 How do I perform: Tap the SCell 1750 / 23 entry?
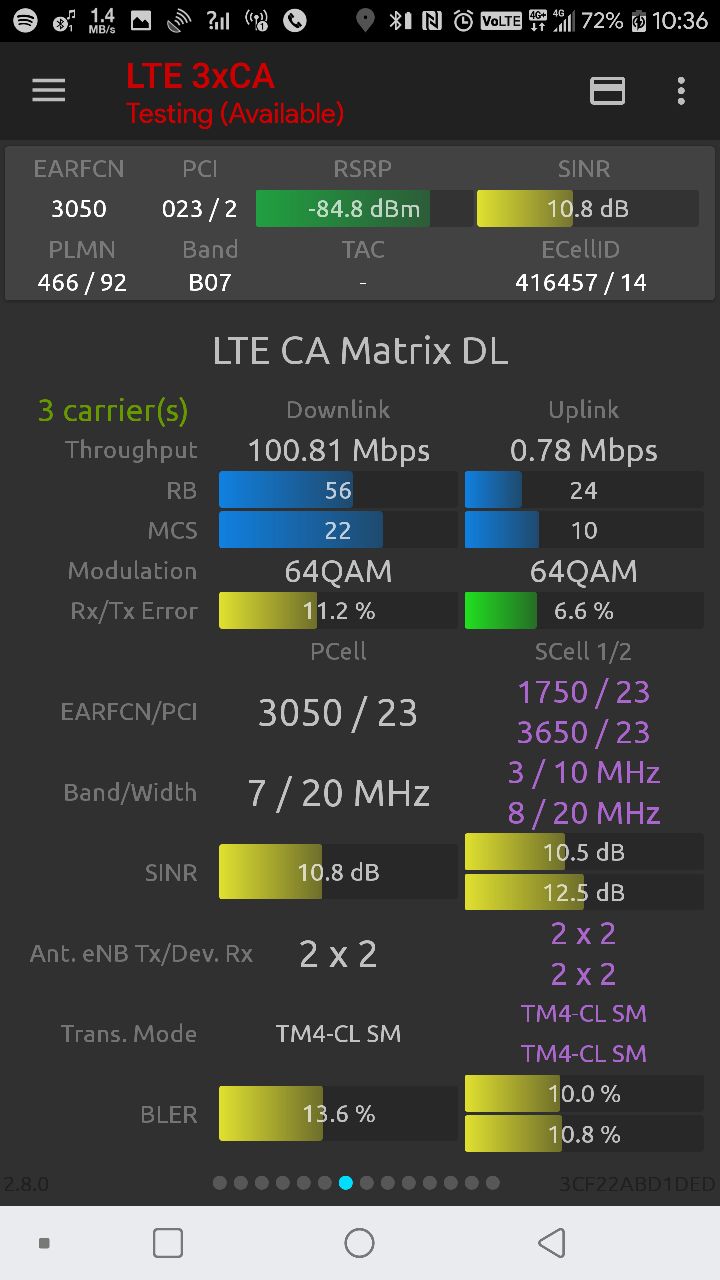tap(583, 692)
